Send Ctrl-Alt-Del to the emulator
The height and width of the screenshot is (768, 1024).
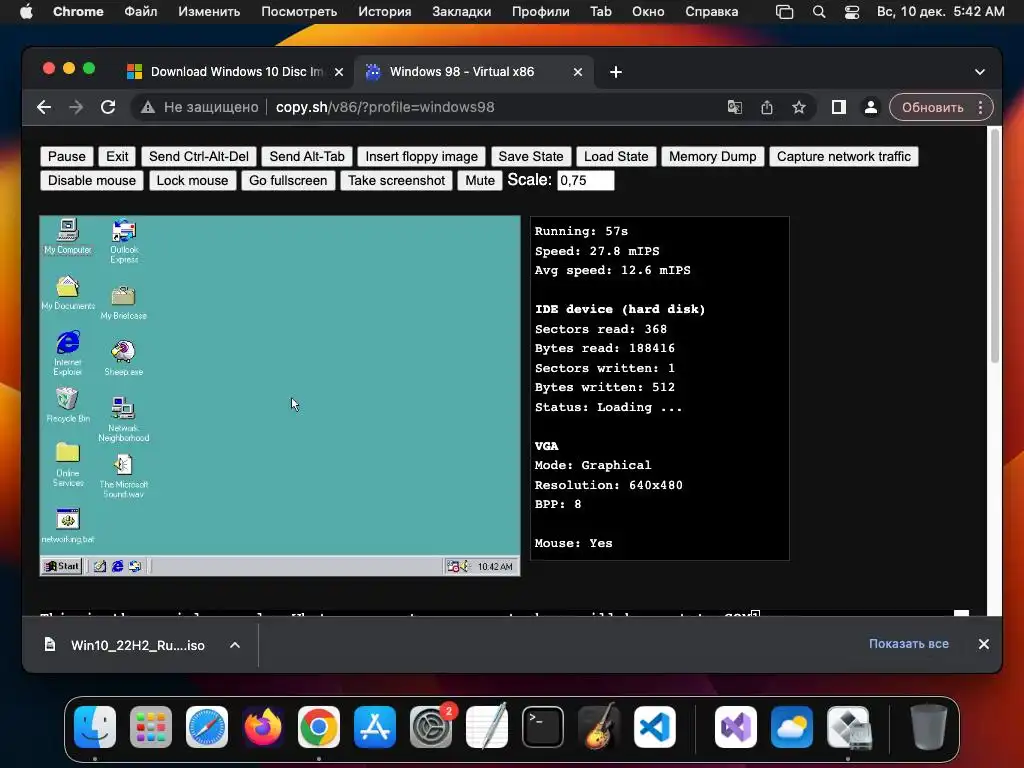199,156
